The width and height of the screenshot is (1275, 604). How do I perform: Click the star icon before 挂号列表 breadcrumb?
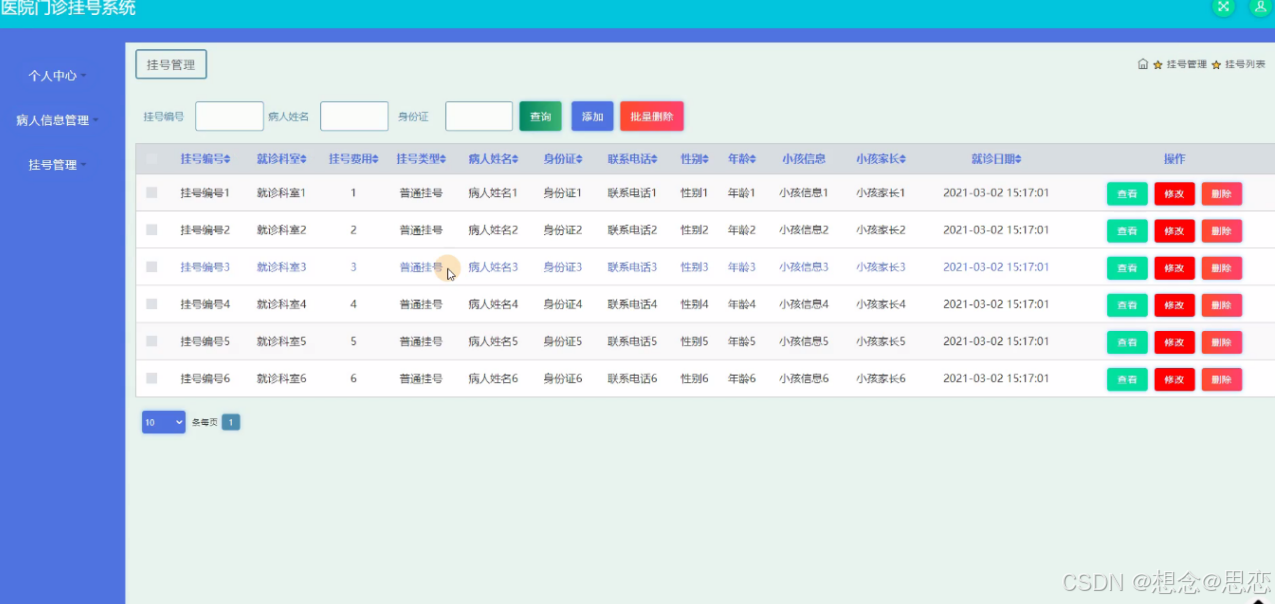[1216, 65]
